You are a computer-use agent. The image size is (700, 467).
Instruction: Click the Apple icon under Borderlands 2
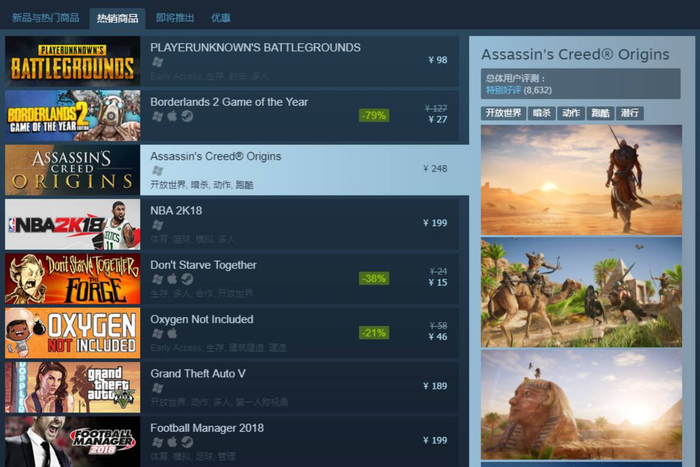coord(172,116)
